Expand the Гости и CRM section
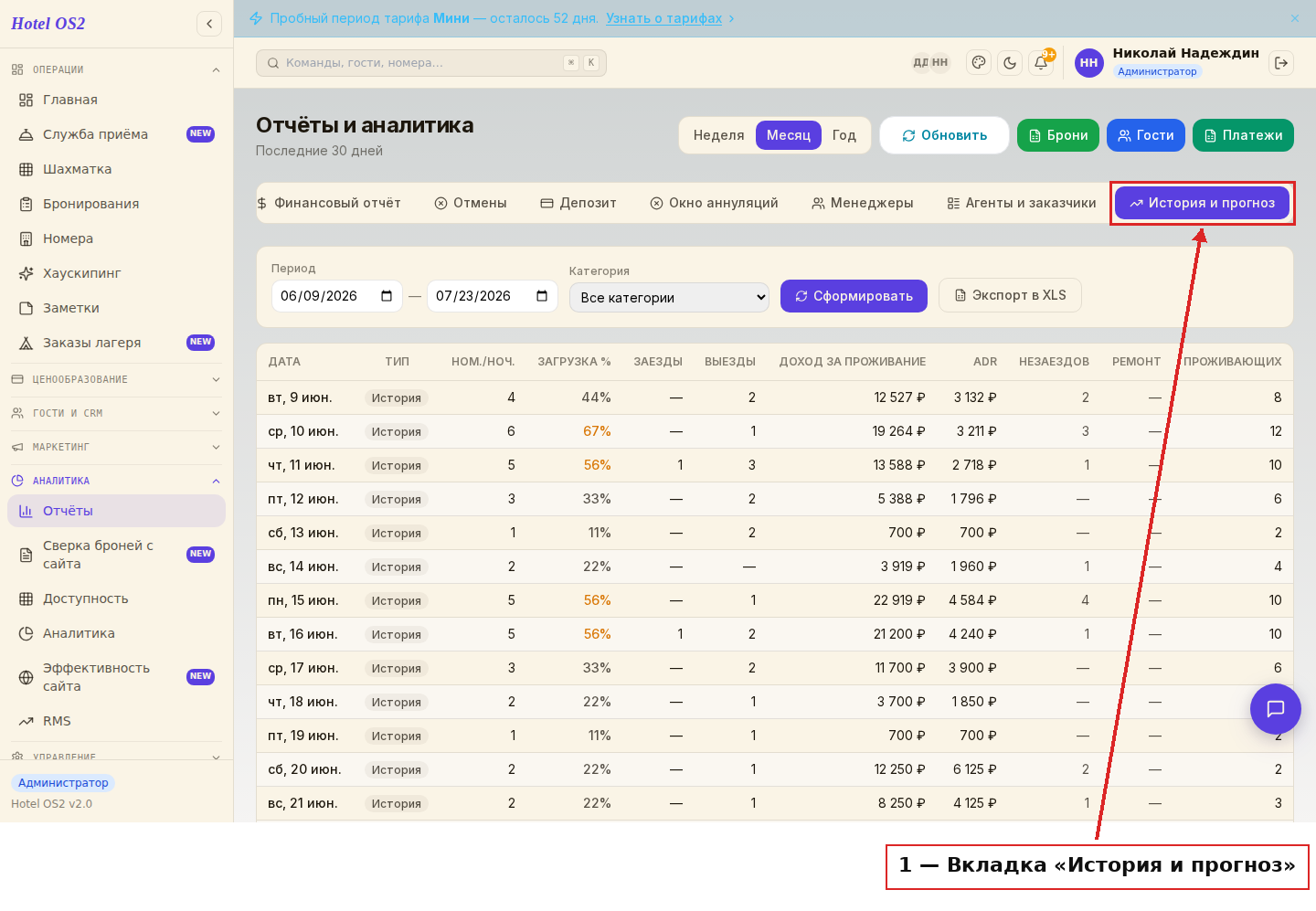Viewport: 1316px width, 911px height. click(116, 413)
